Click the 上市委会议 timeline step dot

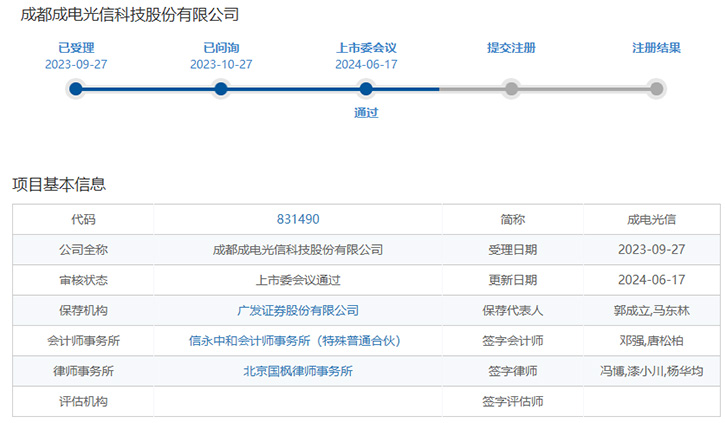click(x=366, y=89)
